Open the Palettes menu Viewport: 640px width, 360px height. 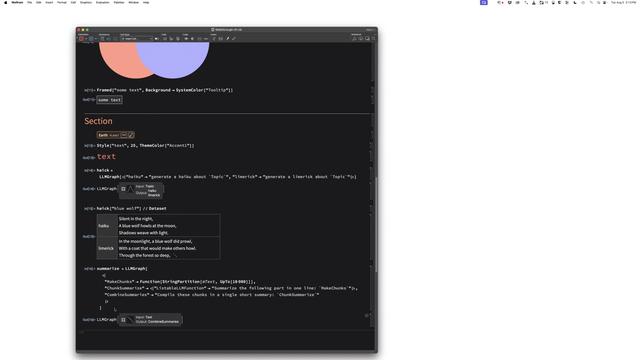[119, 2]
